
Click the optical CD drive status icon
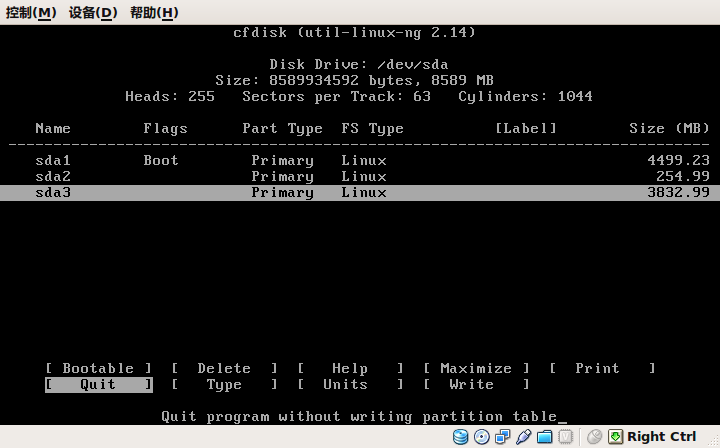coord(481,437)
